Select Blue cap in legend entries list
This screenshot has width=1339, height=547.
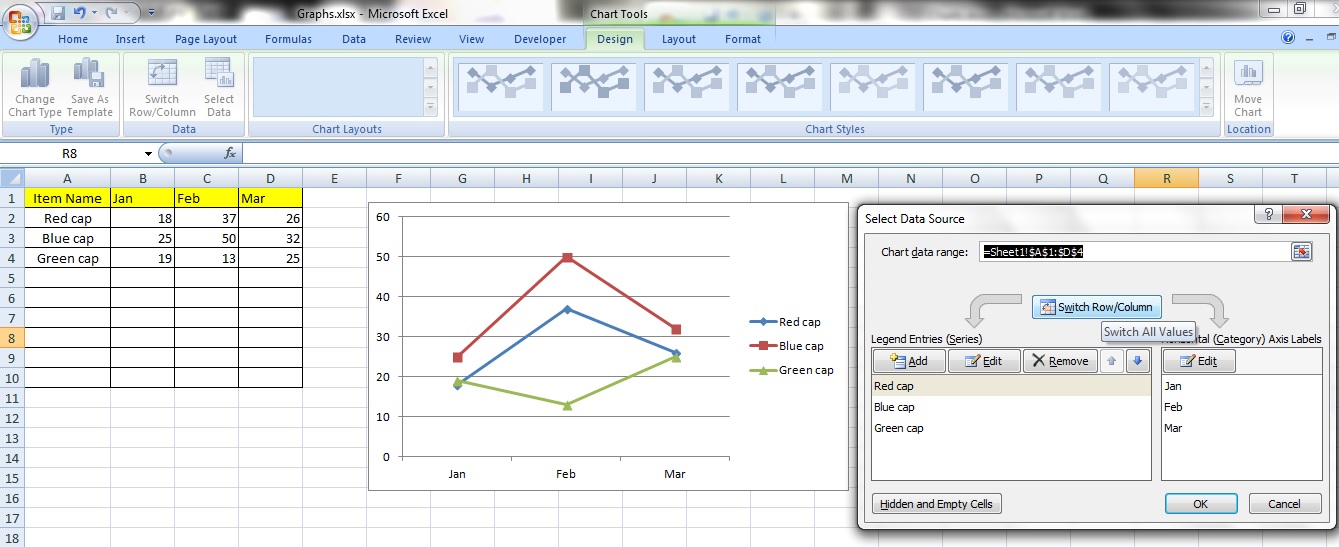tap(894, 407)
